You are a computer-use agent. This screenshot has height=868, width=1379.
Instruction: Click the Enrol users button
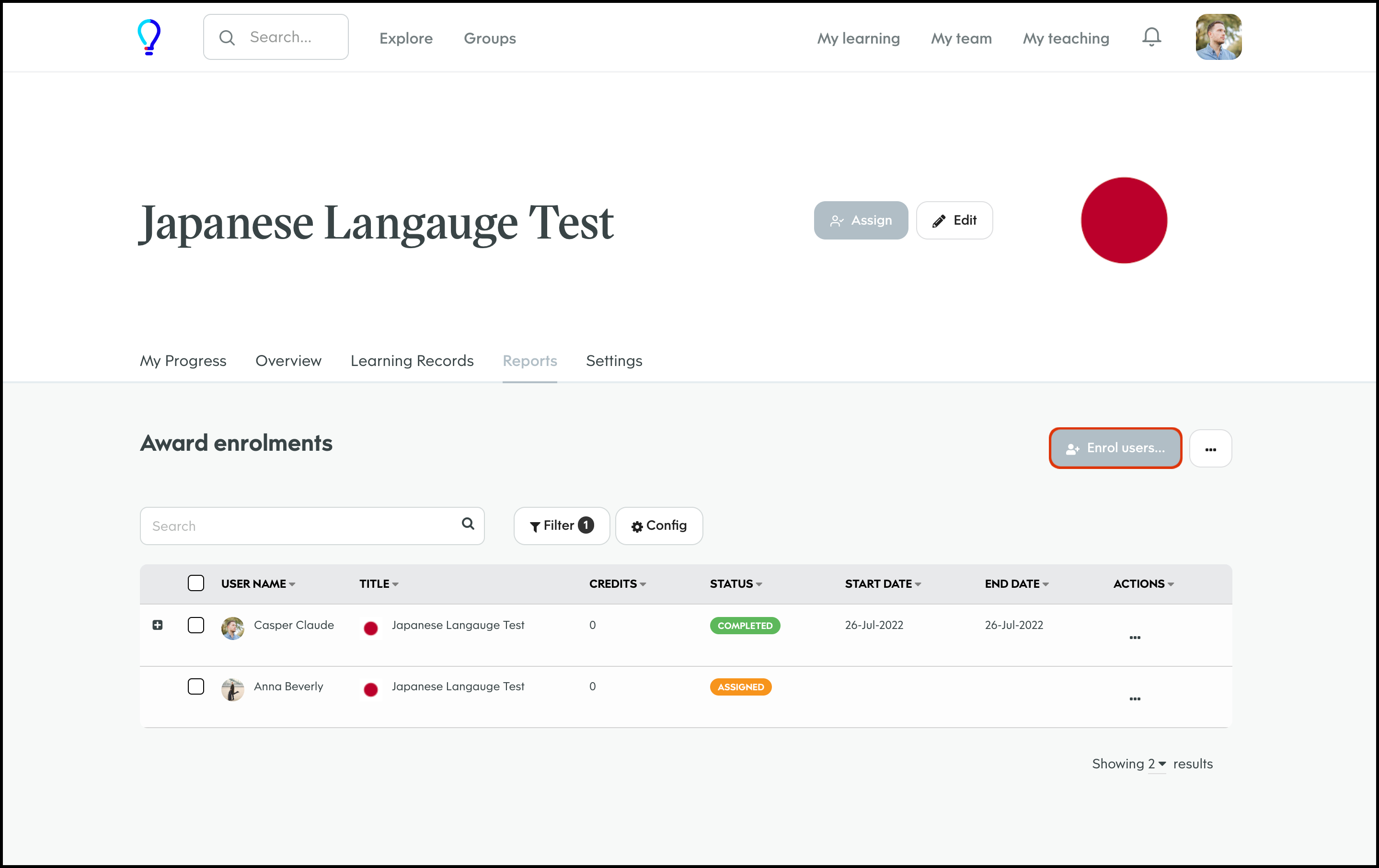[1115, 448]
